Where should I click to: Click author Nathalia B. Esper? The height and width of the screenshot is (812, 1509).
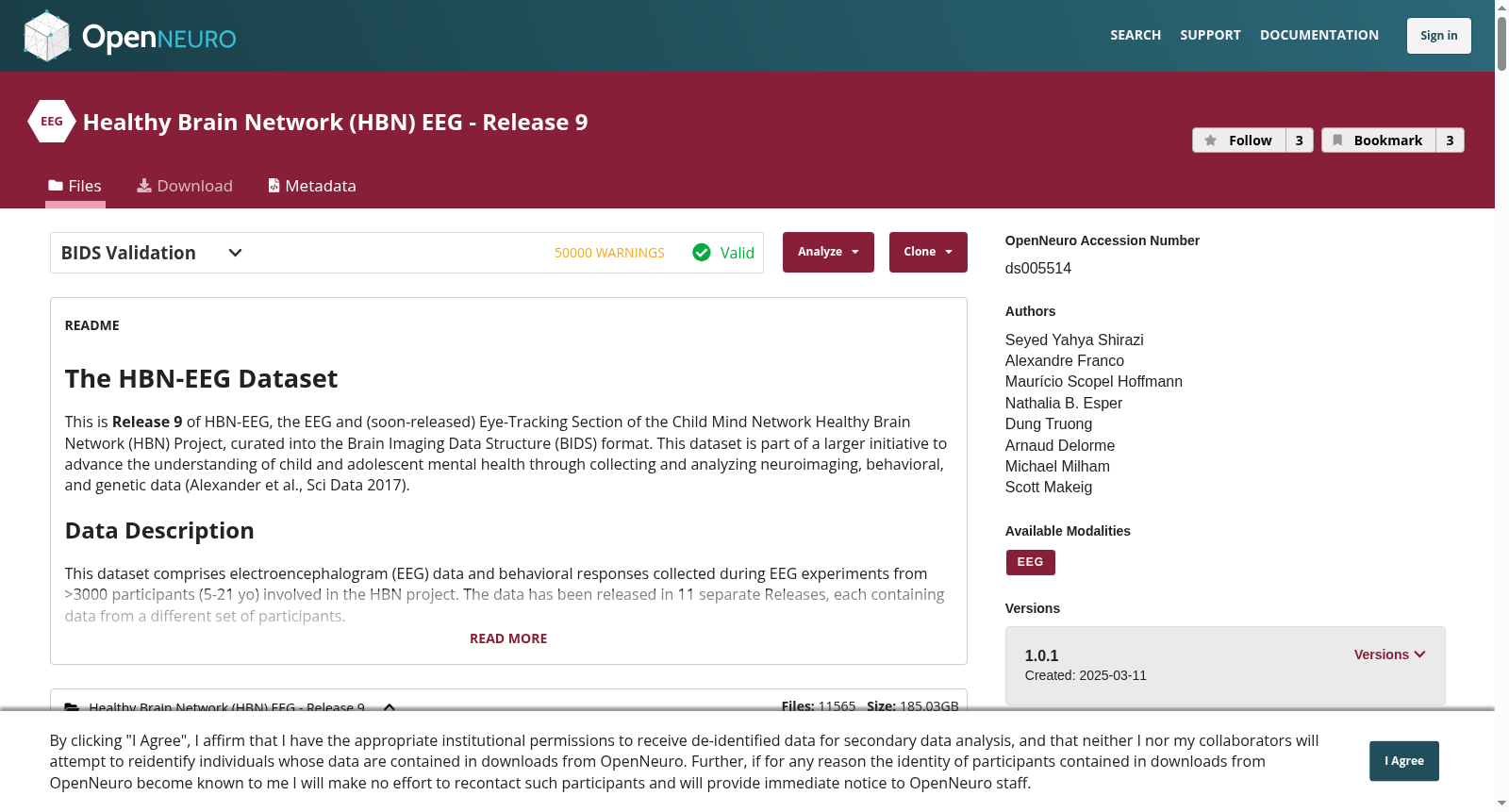coord(1064,403)
